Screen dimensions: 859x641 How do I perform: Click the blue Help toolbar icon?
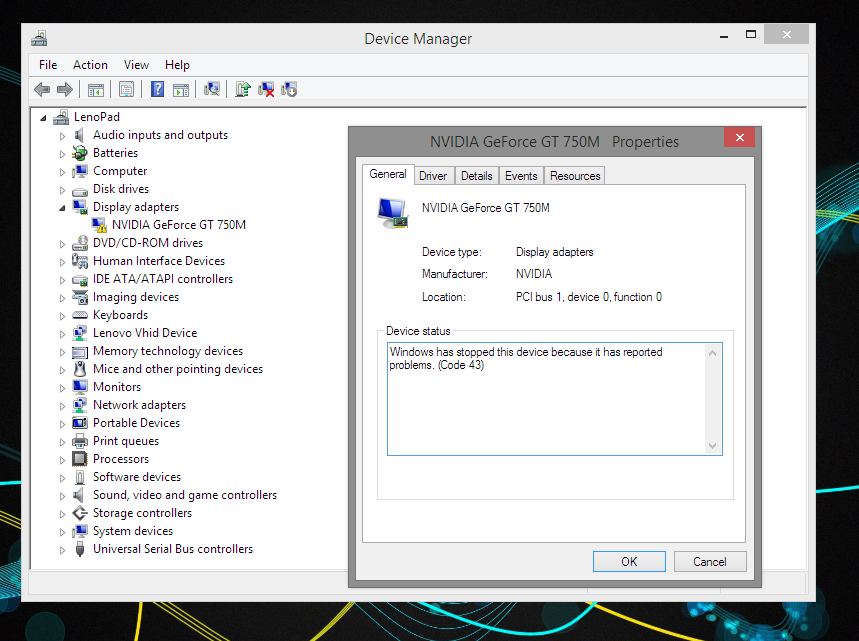click(x=157, y=89)
